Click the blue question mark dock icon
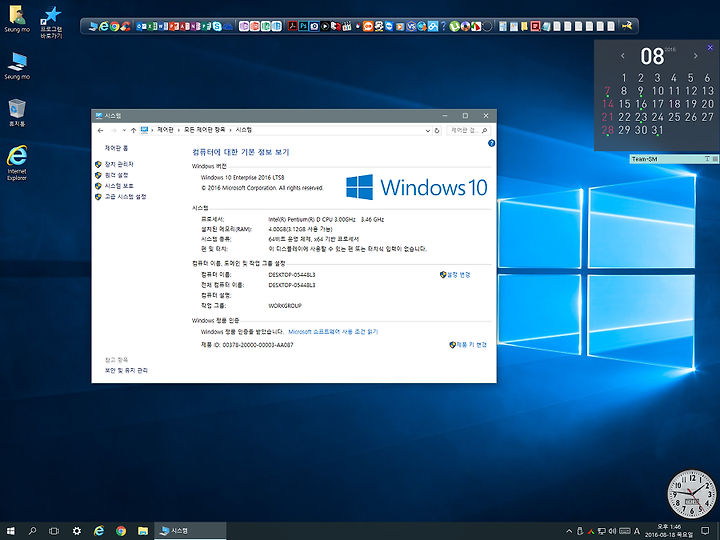 pos(443,26)
